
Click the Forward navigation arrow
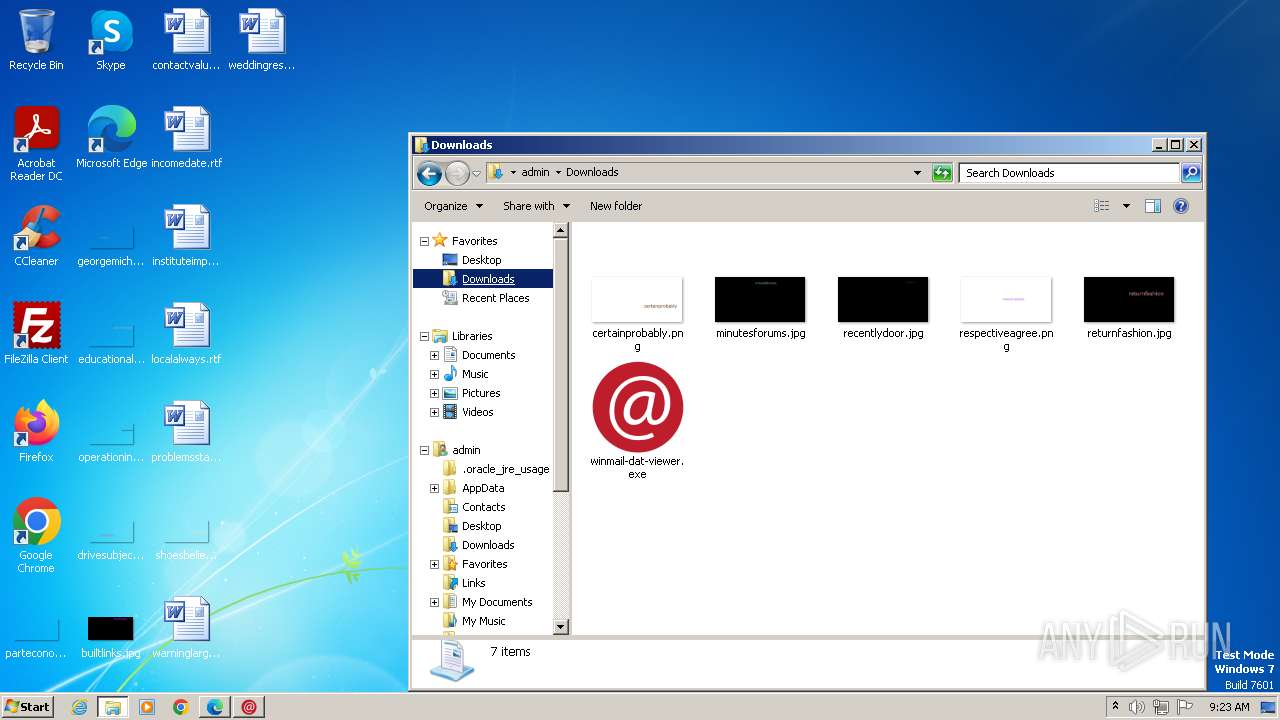tap(457, 173)
